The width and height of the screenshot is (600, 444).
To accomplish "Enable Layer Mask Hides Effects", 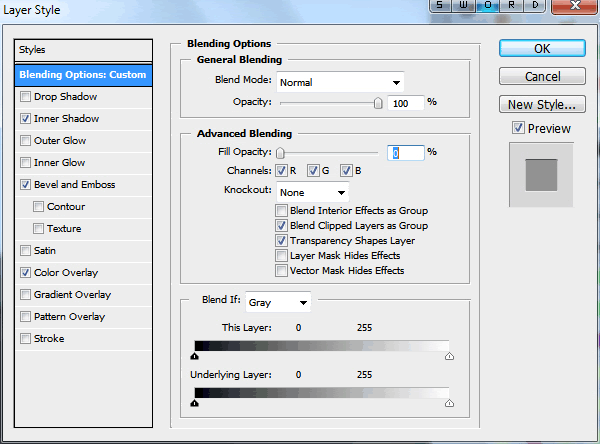I will pos(281,256).
